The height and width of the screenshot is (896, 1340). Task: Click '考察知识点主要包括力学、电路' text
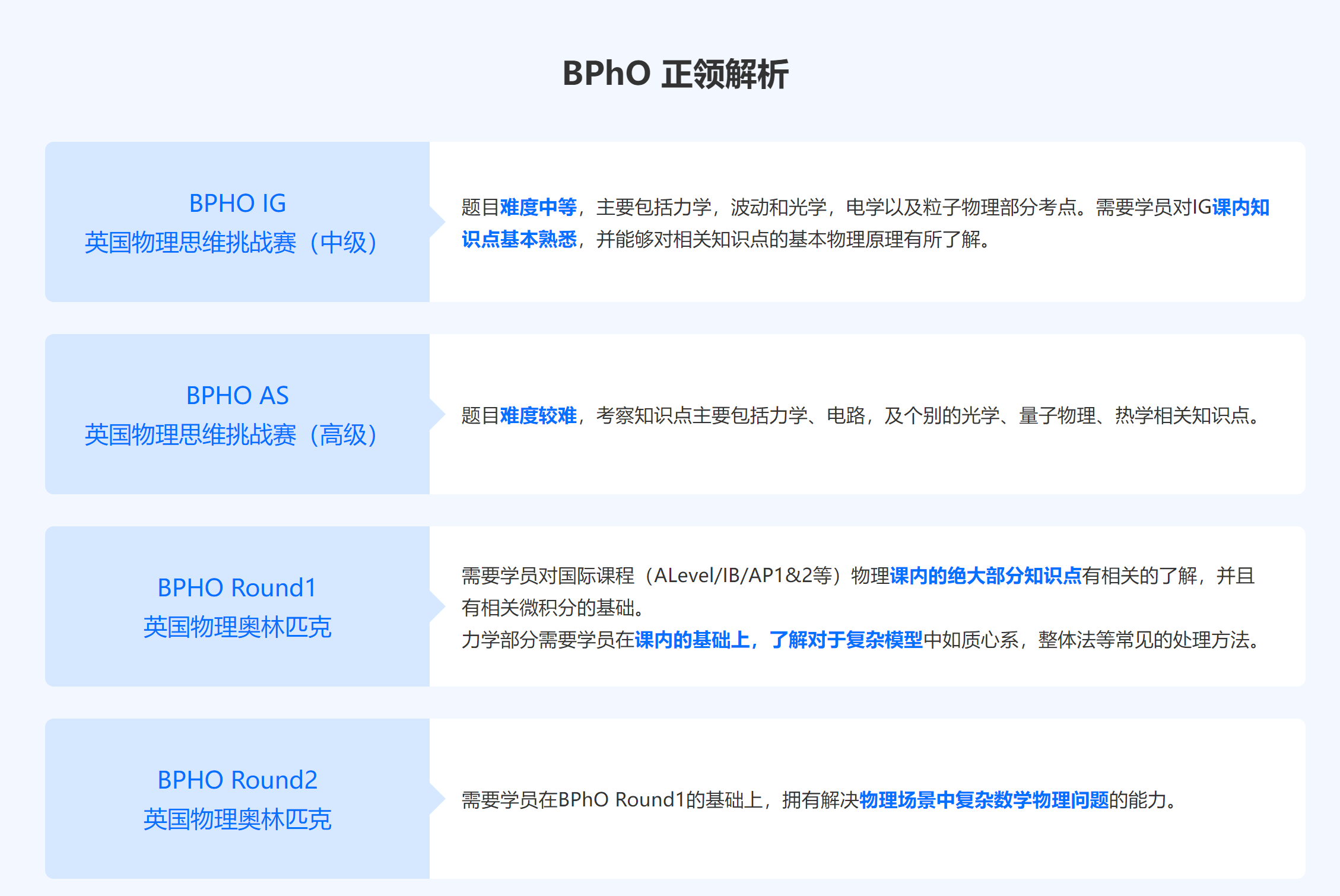click(x=731, y=415)
